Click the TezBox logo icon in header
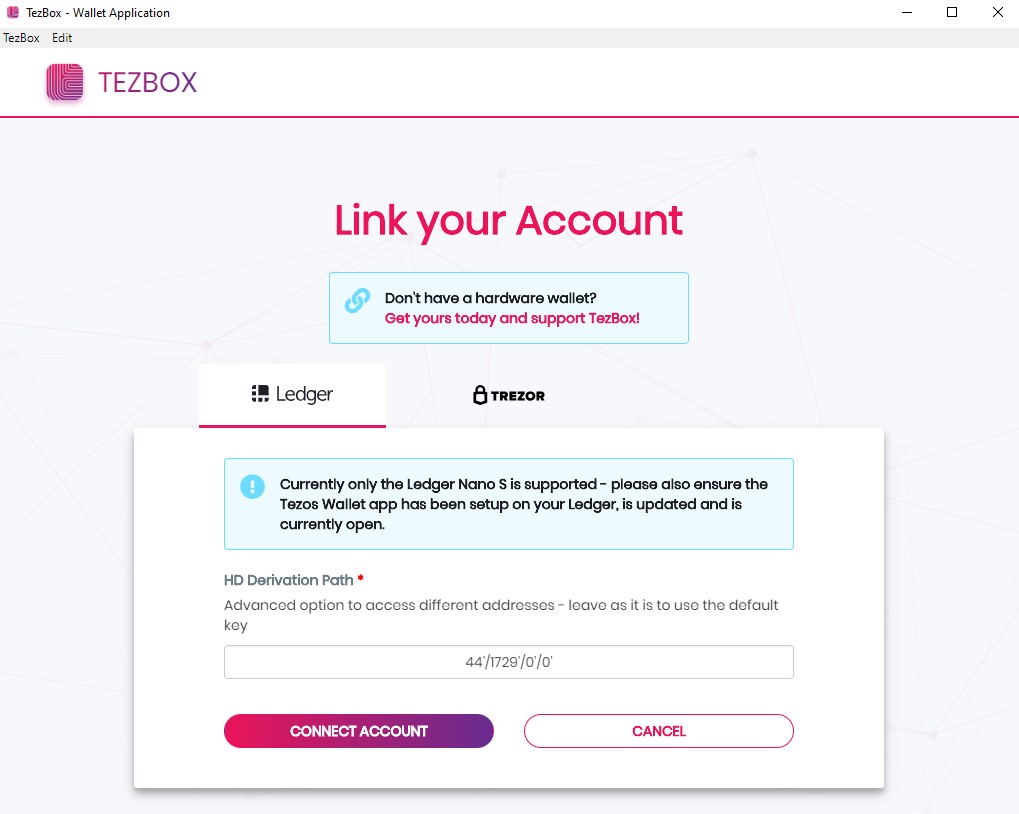The width and height of the screenshot is (1019, 814). [x=65, y=82]
